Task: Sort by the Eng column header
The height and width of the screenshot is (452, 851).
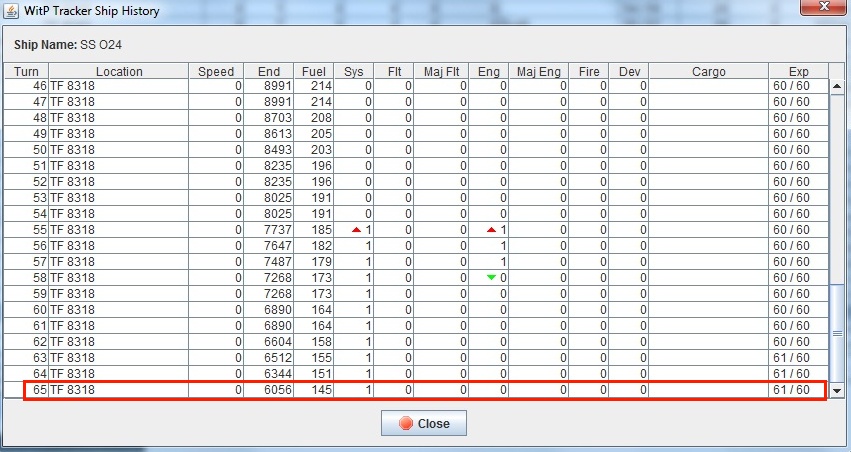Action: pyautogui.click(x=488, y=72)
